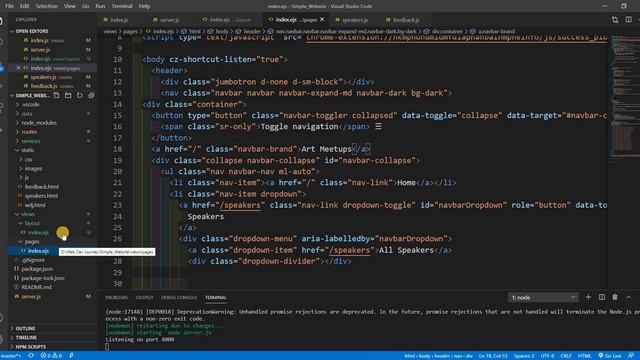
Task: Change indentation via 'Spaces: 2'
Action: tap(524, 356)
